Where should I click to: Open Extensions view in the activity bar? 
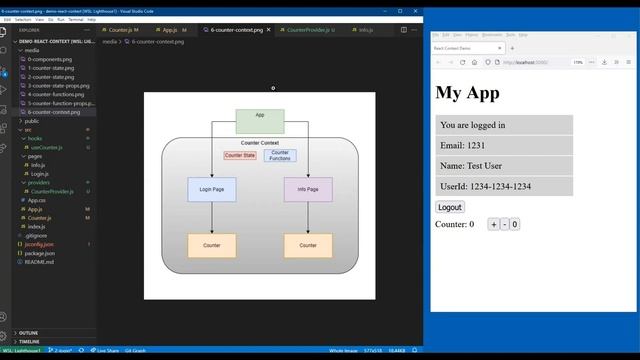(3, 128)
